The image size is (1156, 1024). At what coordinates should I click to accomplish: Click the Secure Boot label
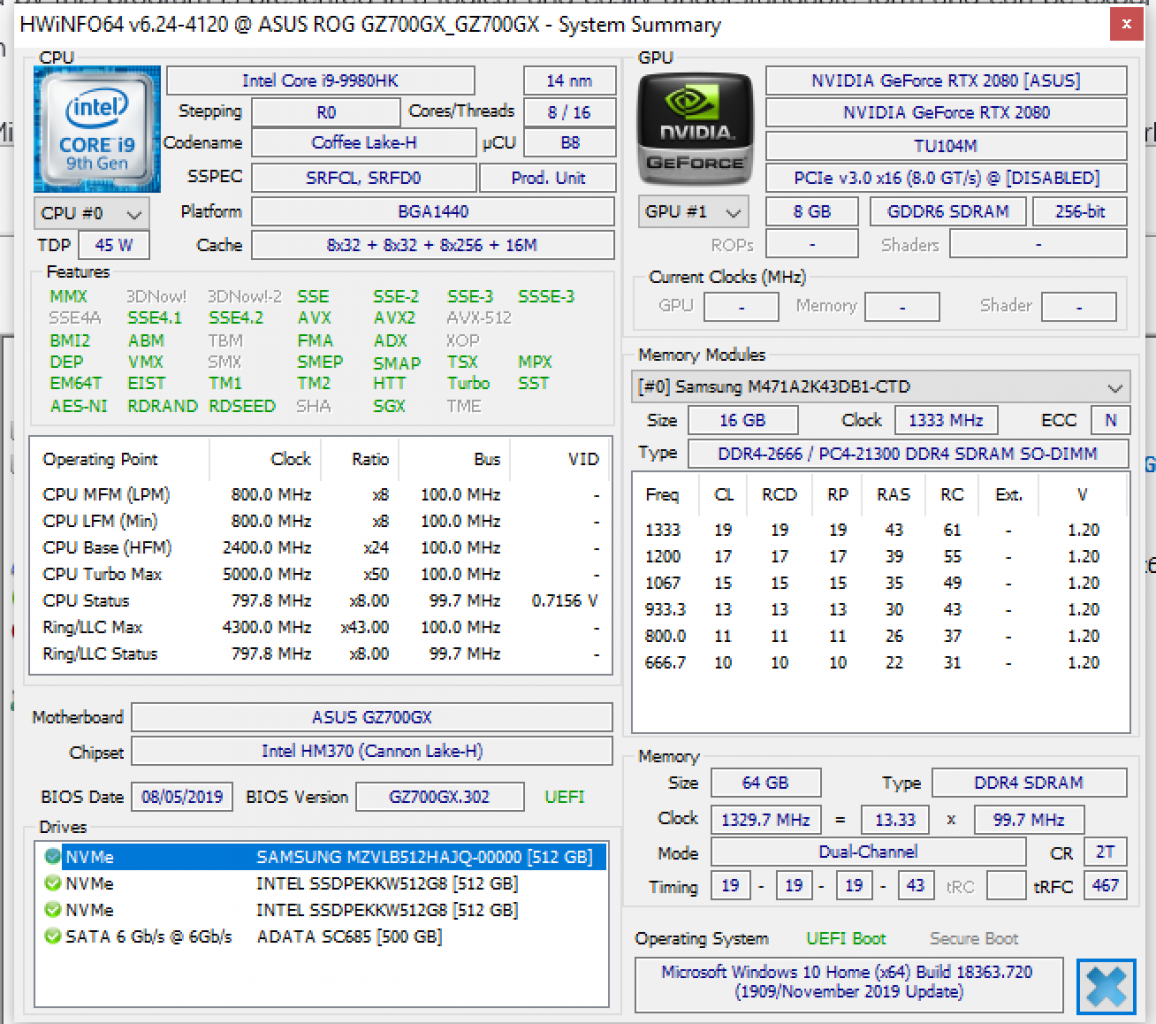click(973, 938)
